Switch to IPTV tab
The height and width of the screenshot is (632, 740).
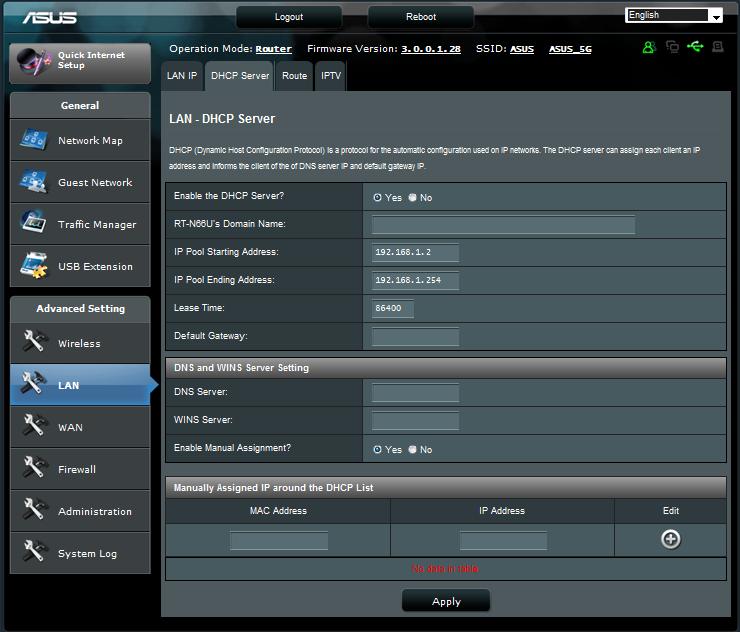331,76
